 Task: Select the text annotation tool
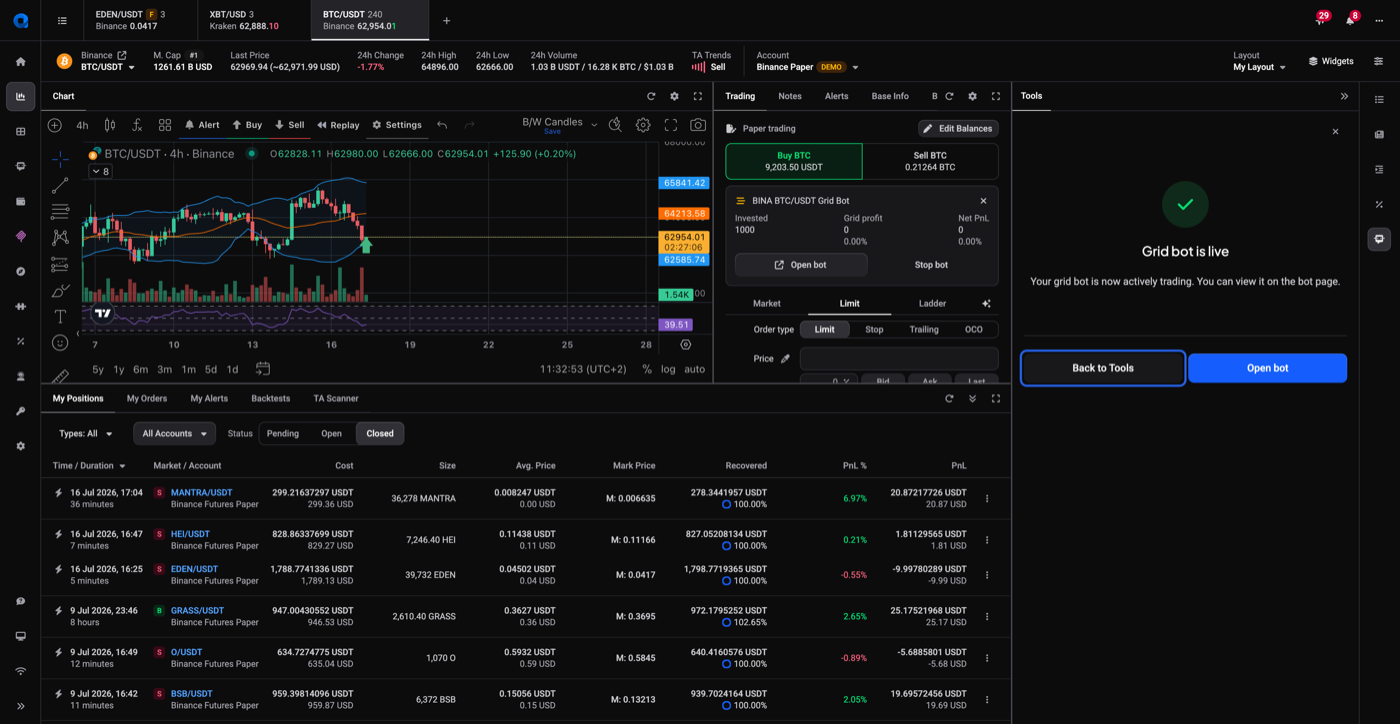[60, 316]
